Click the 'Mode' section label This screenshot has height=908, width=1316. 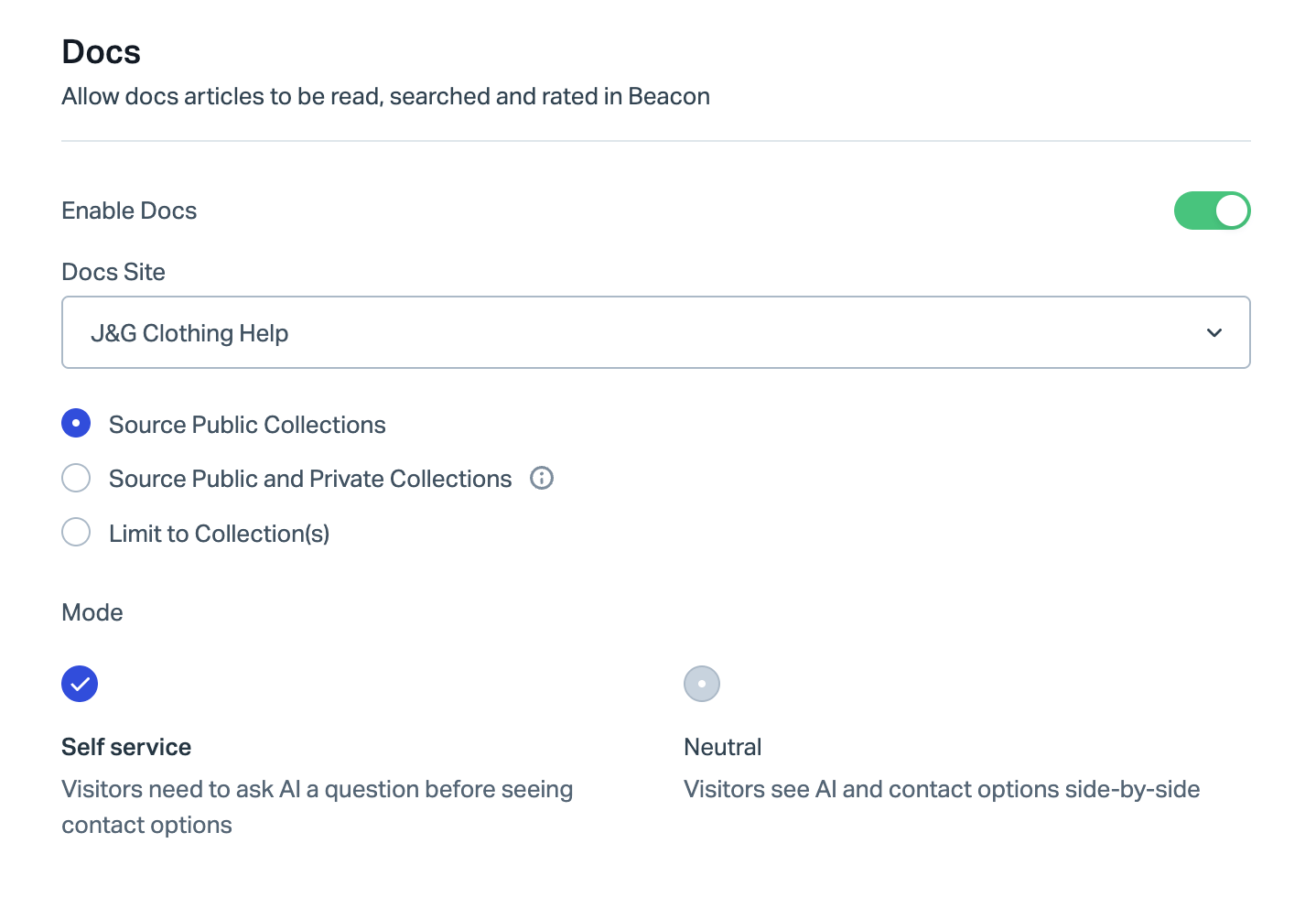tap(92, 612)
